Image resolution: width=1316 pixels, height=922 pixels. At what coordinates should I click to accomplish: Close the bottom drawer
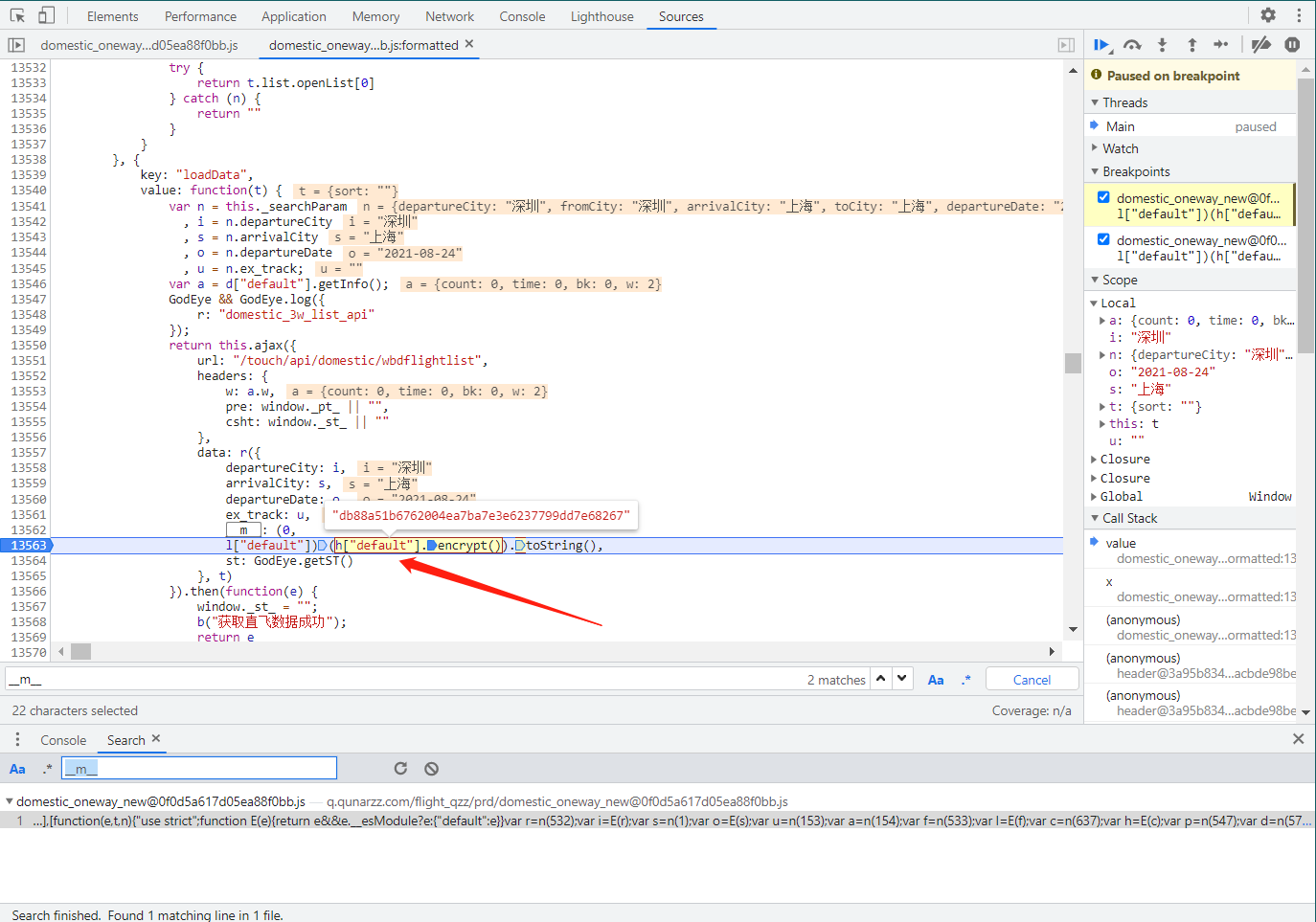1298,739
